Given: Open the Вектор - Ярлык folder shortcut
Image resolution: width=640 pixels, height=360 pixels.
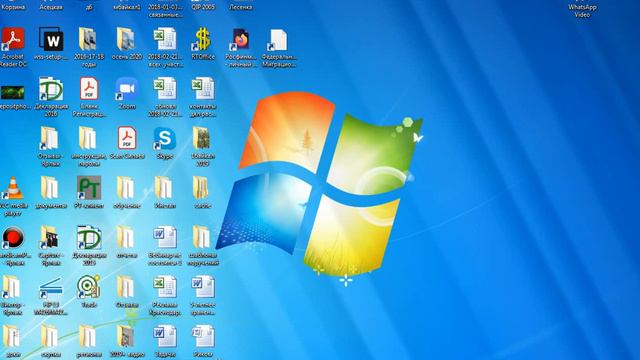Looking at the screenshot, I should click(x=11, y=288).
